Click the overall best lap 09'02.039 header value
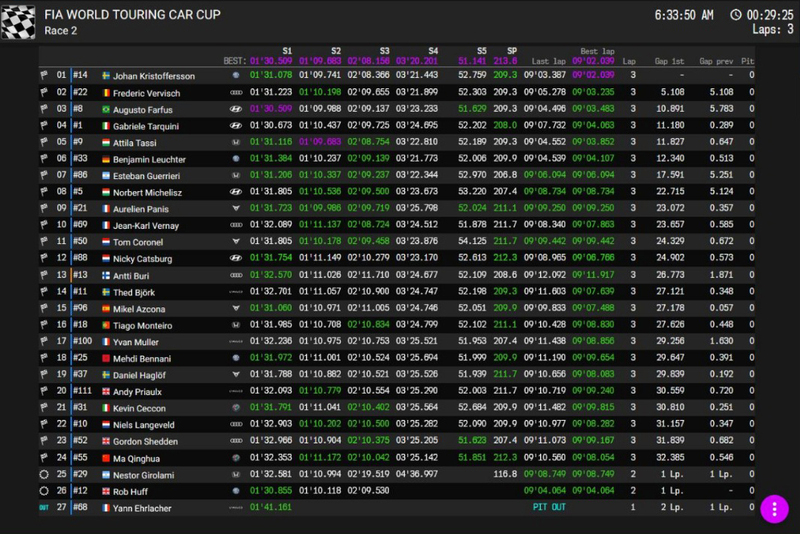Image resolution: width=800 pixels, height=534 pixels. coord(593,61)
